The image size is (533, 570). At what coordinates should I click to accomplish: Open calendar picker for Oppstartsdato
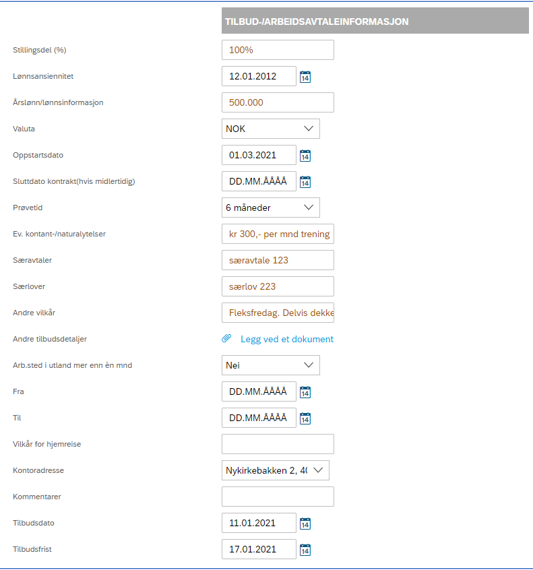(x=305, y=156)
